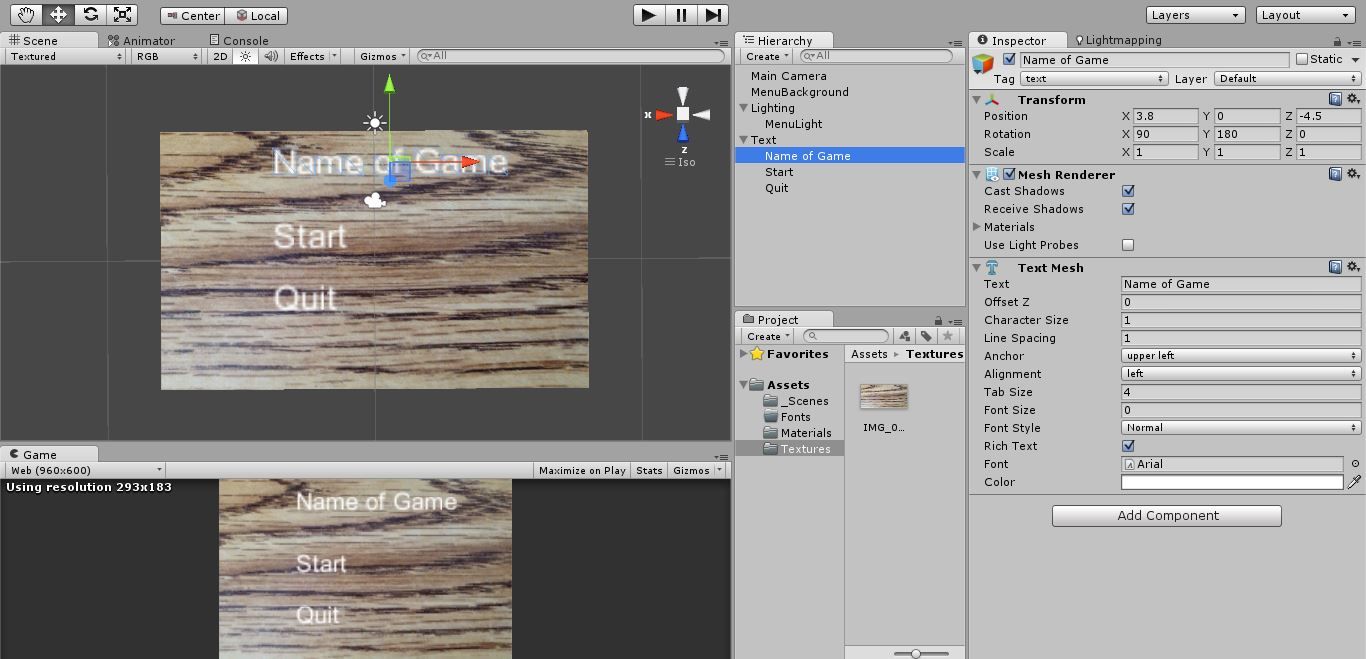Select the IMG_0 texture thumbnail
1366x659 pixels.
pos(885,396)
